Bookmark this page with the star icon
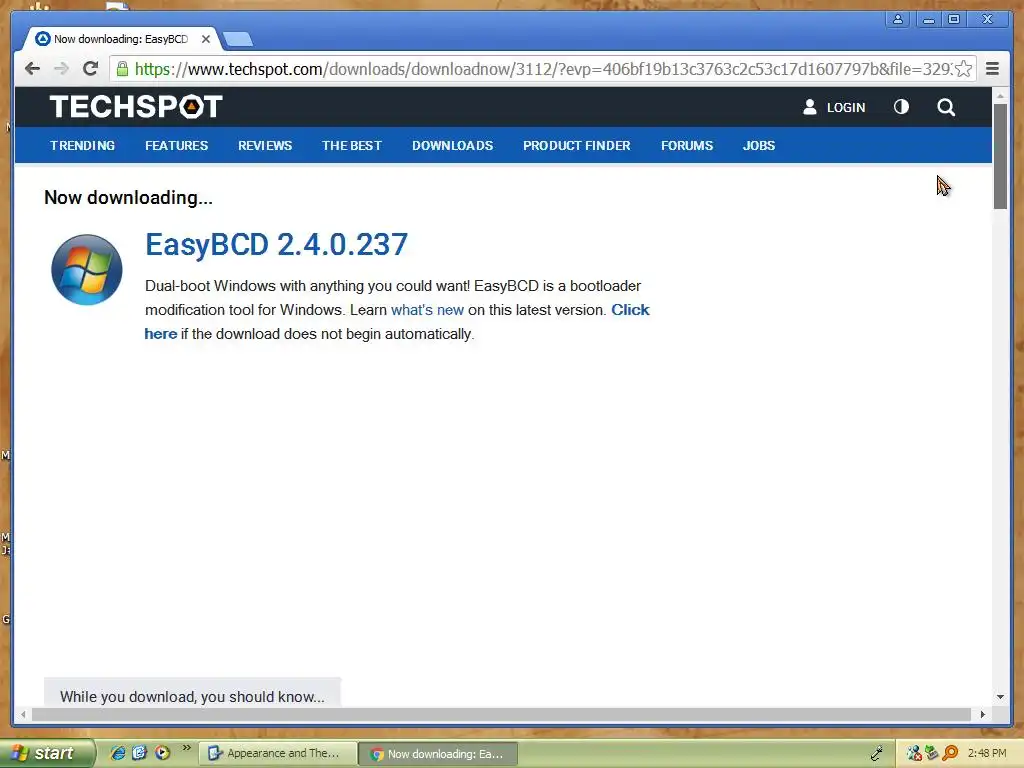Viewport: 1024px width, 768px height. [963, 69]
